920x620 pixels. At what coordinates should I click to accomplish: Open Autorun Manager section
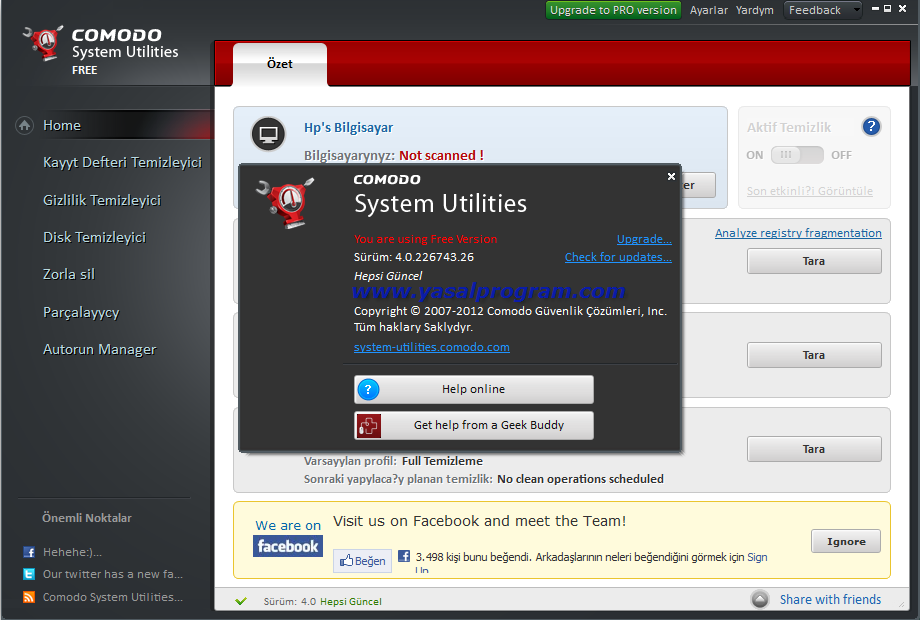pyautogui.click(x=99, y=350)
